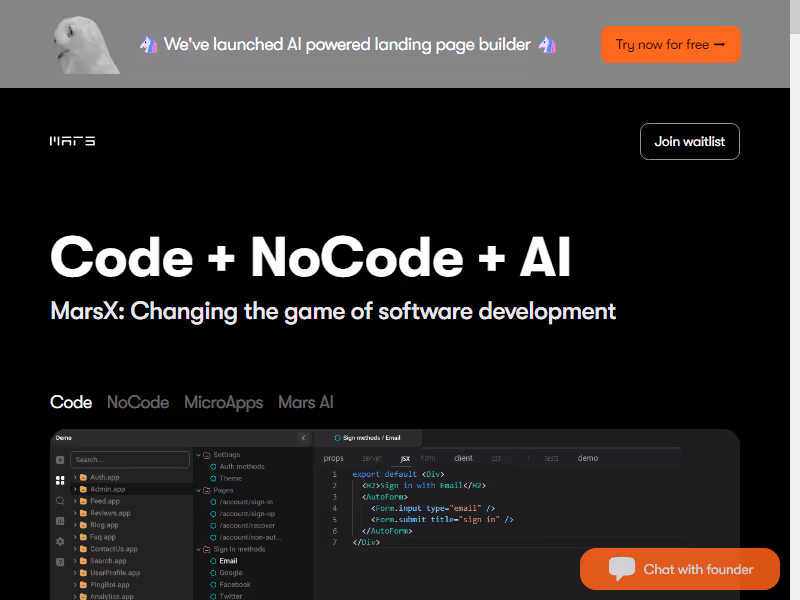
Task: Click the Auth.app folder icon
Action: click(x=84, y=478)
